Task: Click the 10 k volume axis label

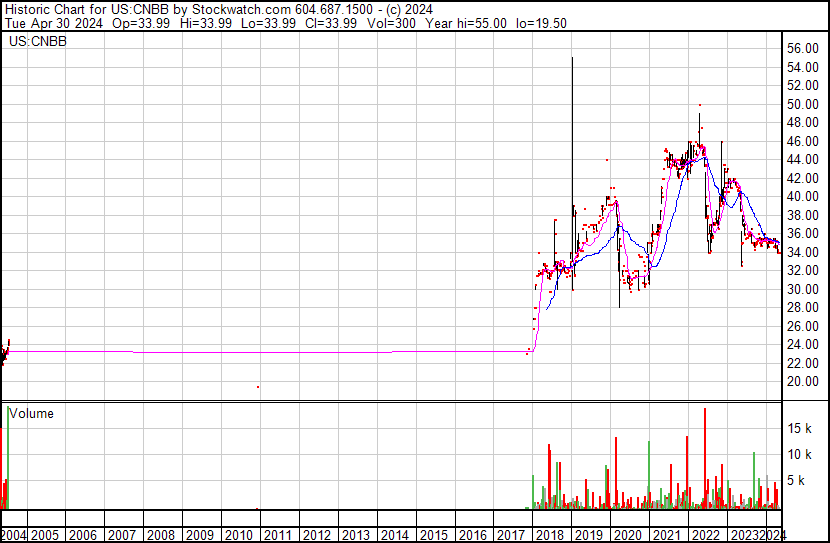Action: pos(800,454)
